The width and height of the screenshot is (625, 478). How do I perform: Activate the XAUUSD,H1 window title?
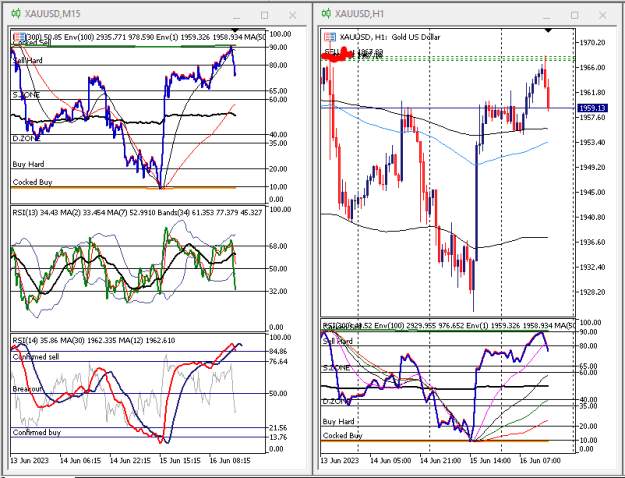click(359, 14)
